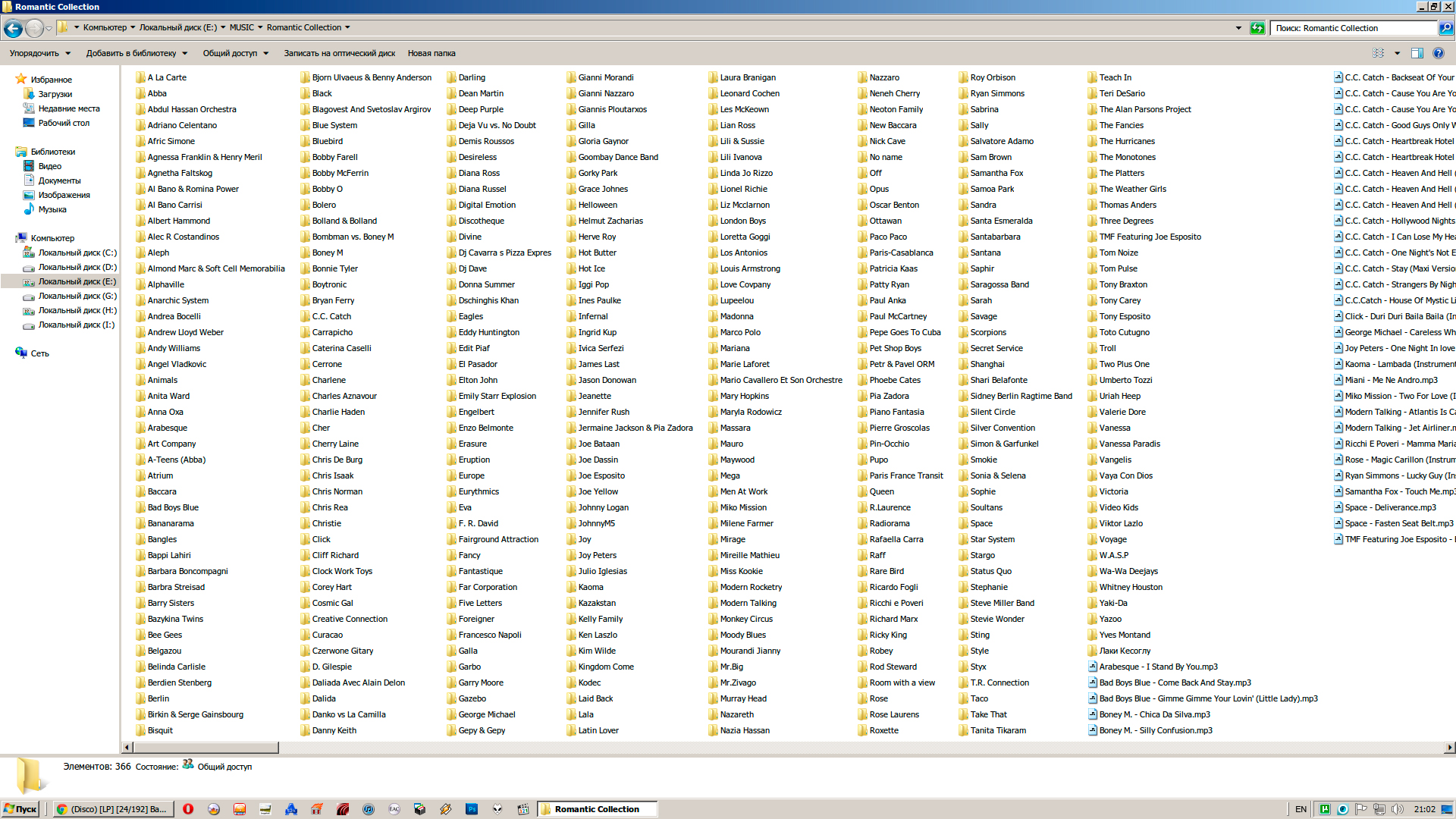Image resolution: width=1456 pixels, height=819 pixels.
Task: Select the Modern Talking folder
Action: pos(748,603)
